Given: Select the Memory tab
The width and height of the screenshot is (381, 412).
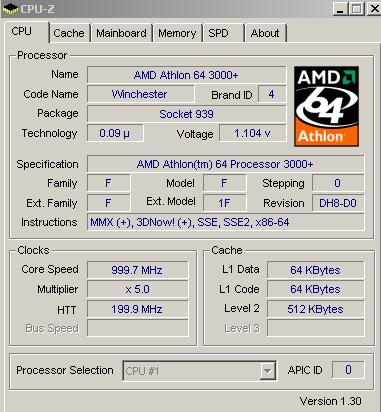Looking at the screenshot, I should (x=177, y=33).
